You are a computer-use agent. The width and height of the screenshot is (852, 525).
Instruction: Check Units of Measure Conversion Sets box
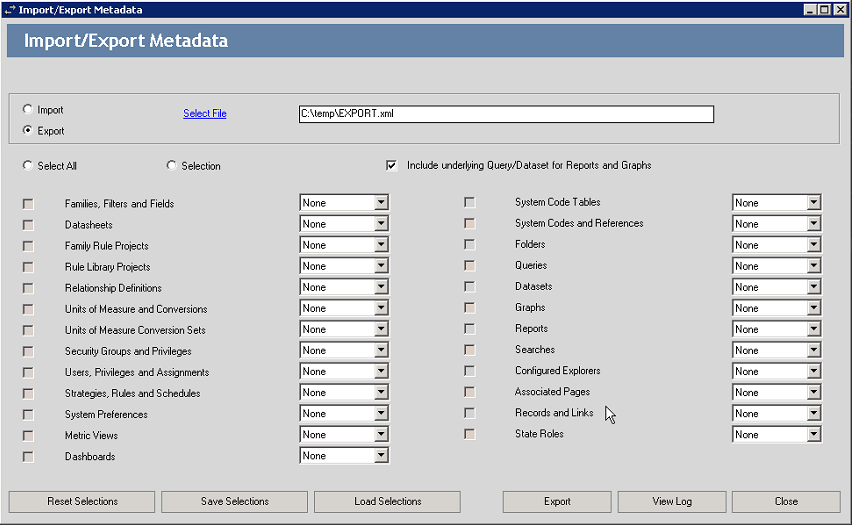28,330
